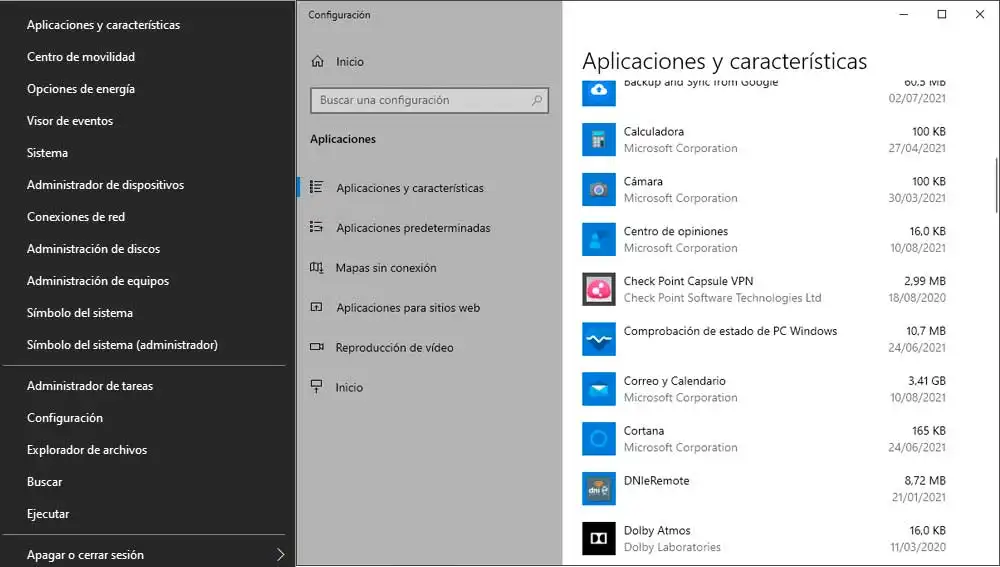The image size is (1000, 567).
Task: Expand the Apagar o cerrar sesión arrow
Action: pyautogui.click(x=280, y=554)
